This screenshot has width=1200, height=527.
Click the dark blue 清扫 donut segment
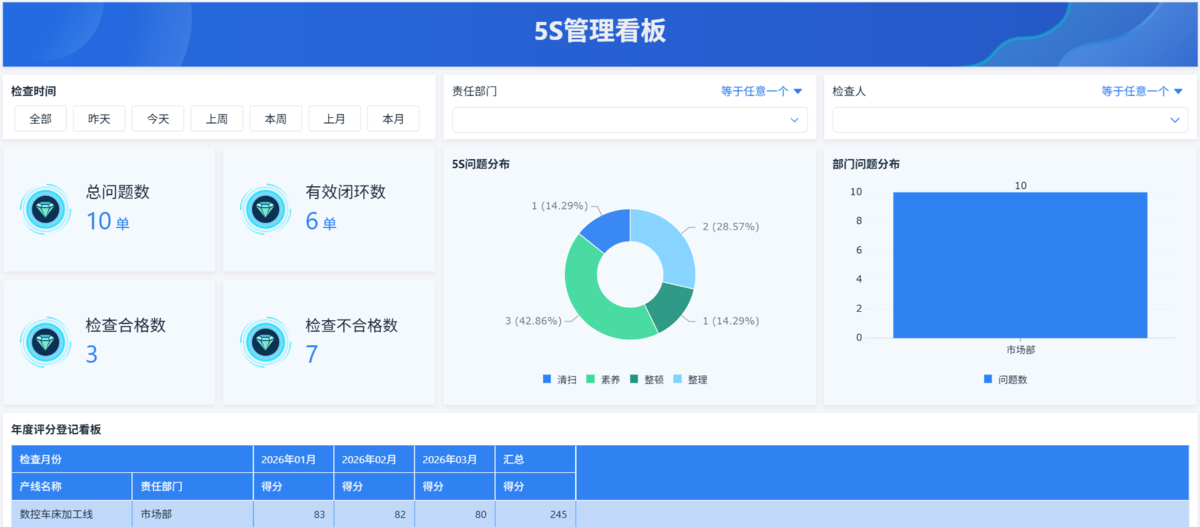point(607,228)
